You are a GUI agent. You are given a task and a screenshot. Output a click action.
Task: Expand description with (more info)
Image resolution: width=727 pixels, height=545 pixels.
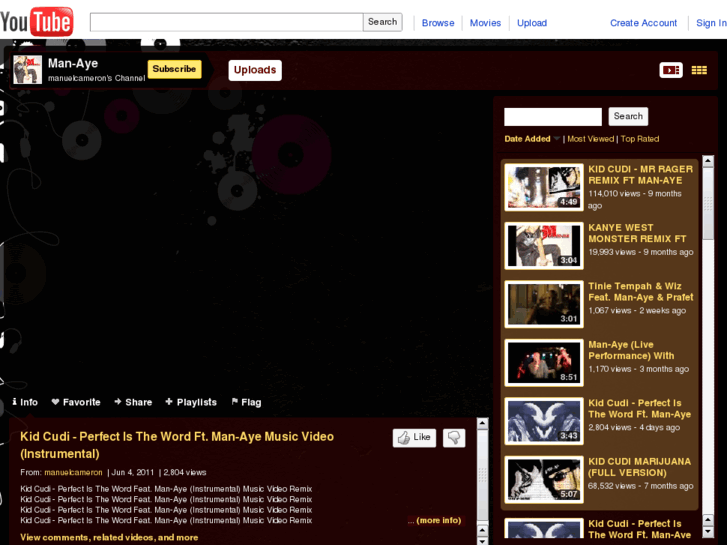coord(439,520)
